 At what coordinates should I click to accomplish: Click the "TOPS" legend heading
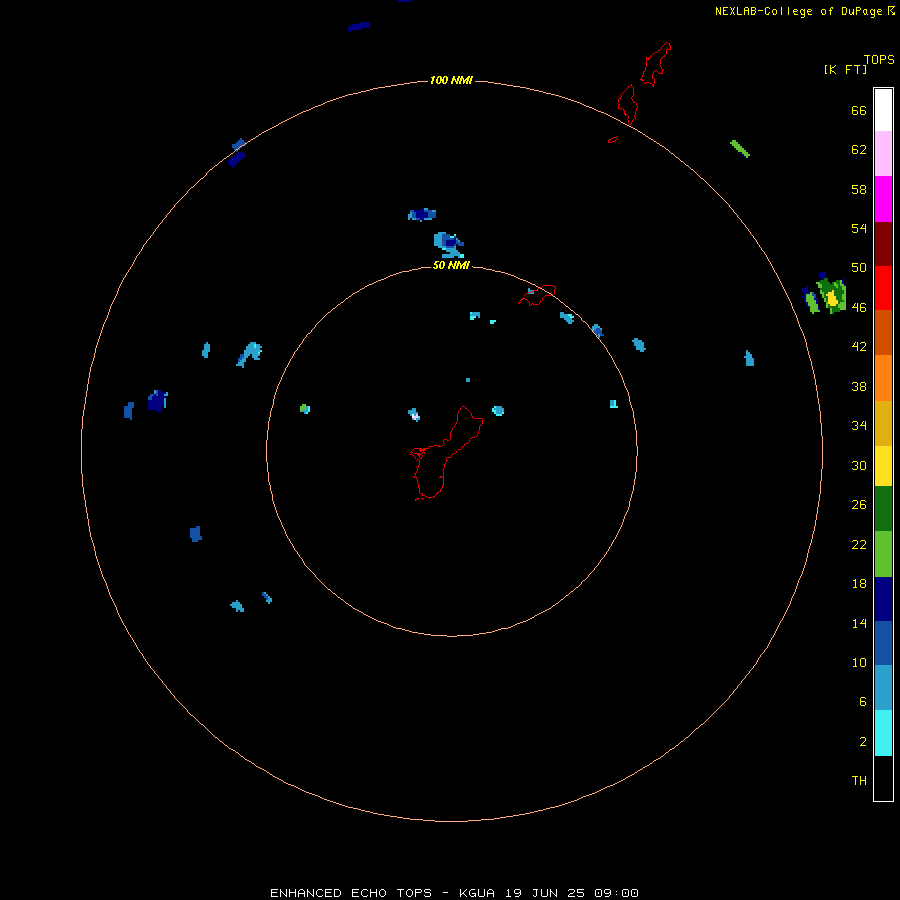click(x=879, y=59)
